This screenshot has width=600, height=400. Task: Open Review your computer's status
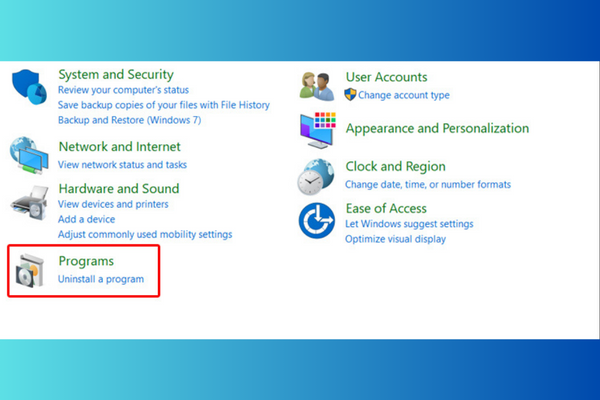point(123,90)
